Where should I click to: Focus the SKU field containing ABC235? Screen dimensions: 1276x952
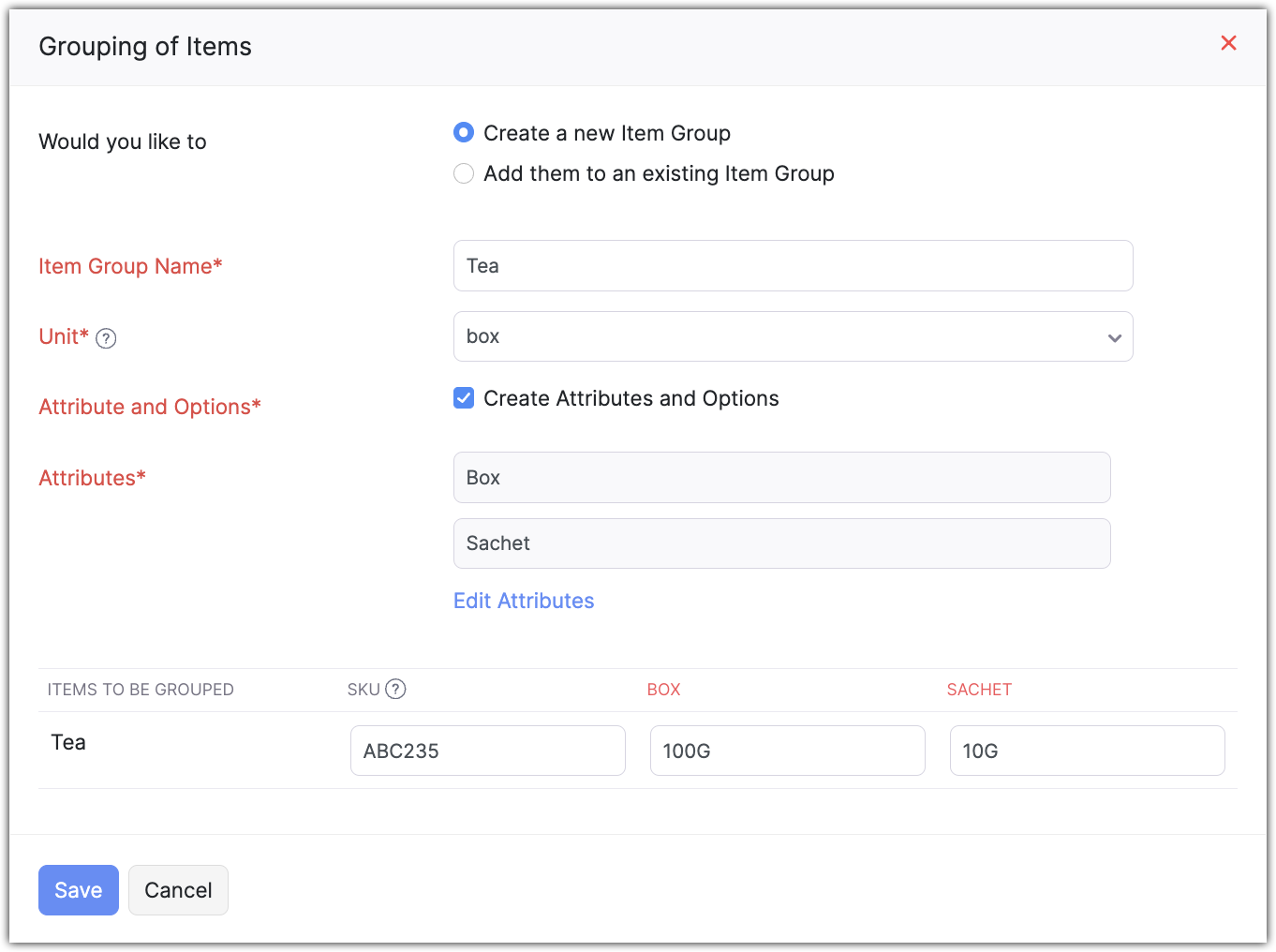487,751
